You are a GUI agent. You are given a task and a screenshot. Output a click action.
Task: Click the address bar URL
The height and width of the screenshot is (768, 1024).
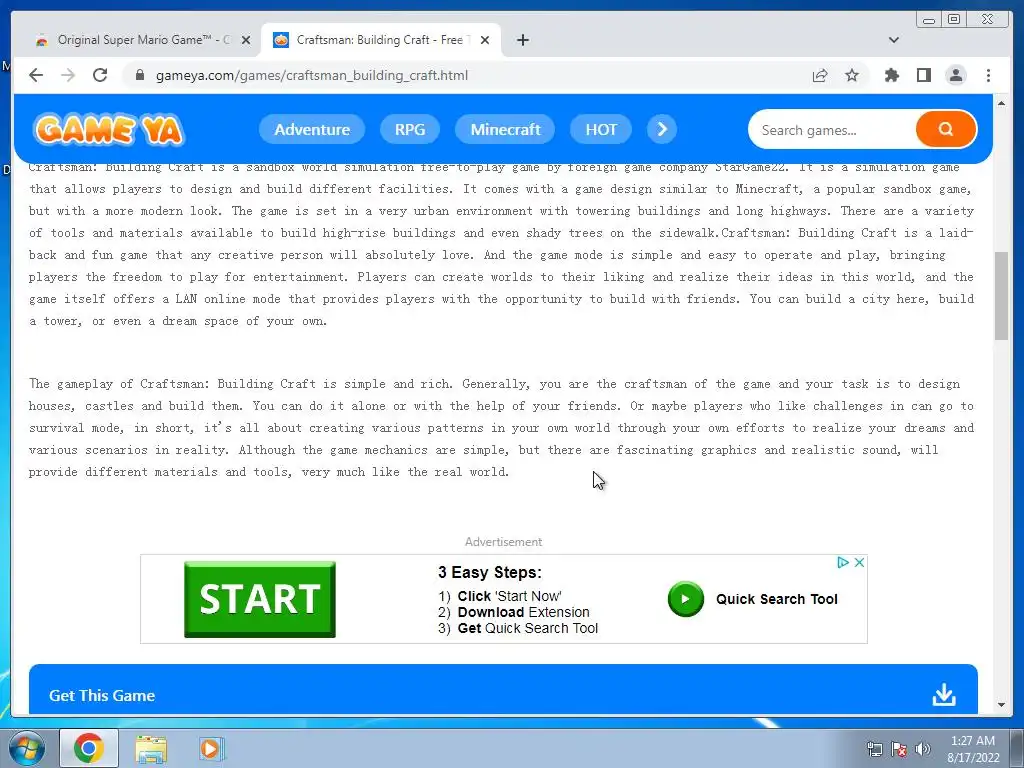tap(312, 75)
